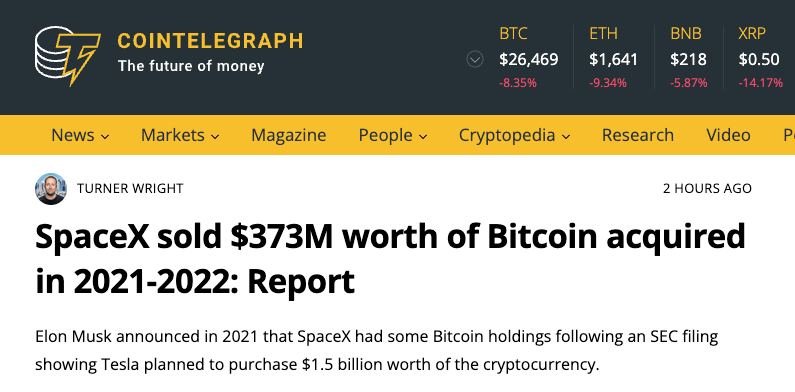Open the BTC price ticker

[528, 58]
